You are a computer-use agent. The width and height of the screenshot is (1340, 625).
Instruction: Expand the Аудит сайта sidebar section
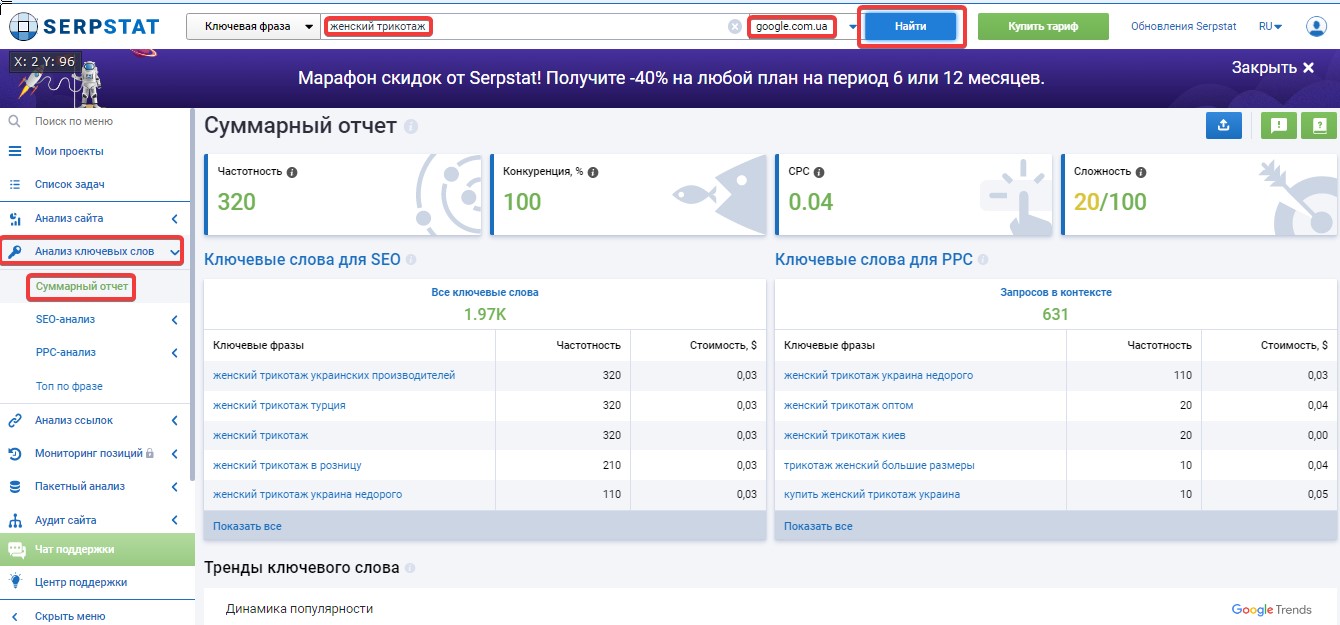174,520
